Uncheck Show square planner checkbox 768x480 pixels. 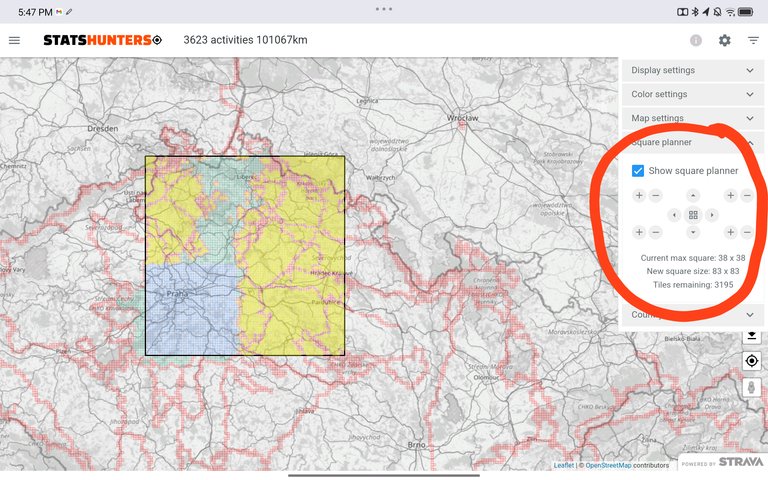(638, 171)
